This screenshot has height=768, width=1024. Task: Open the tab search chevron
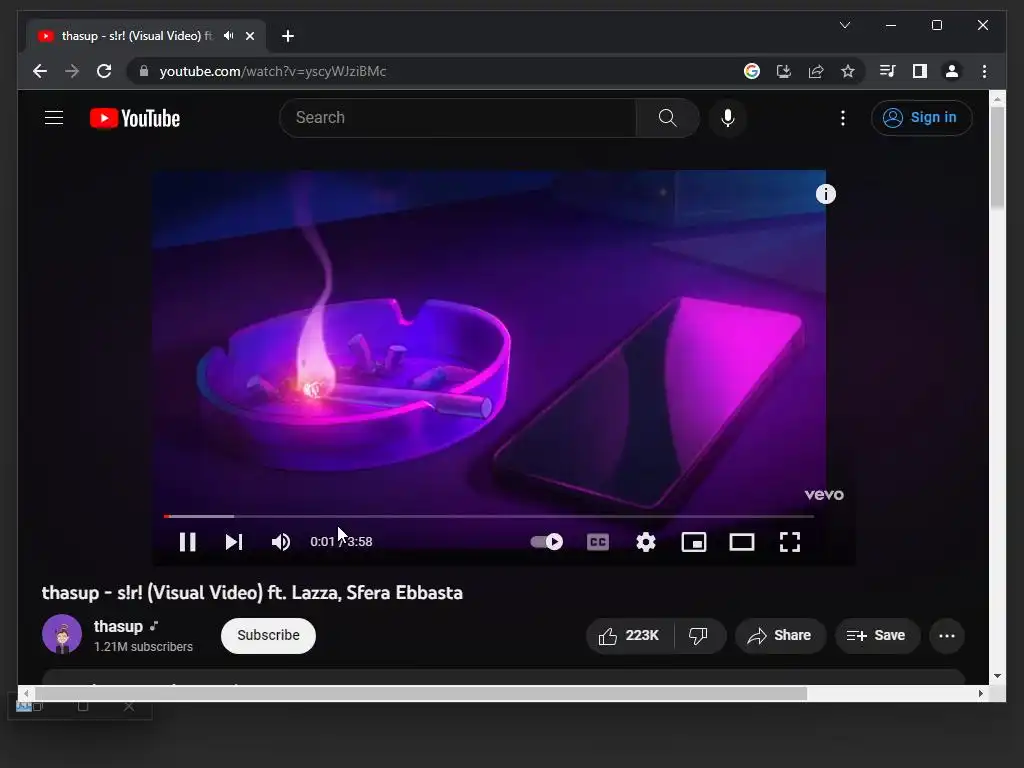844,25
